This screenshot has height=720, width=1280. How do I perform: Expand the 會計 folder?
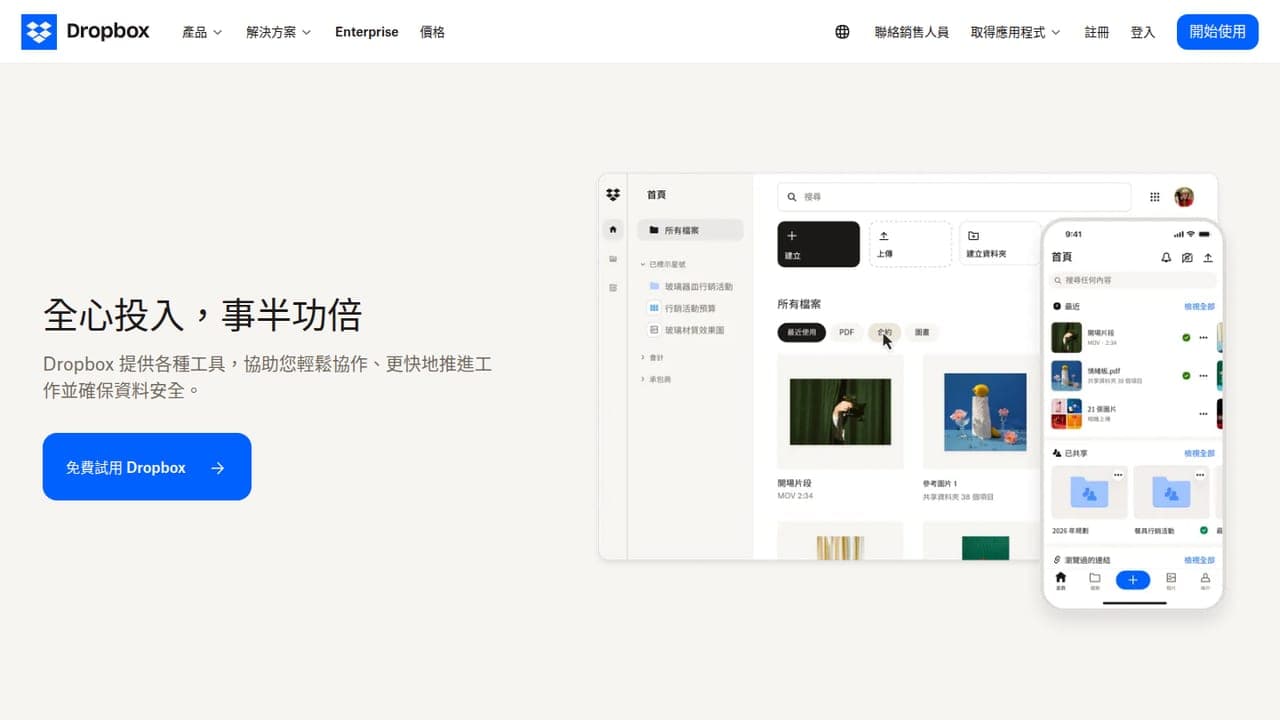point(652,357)
